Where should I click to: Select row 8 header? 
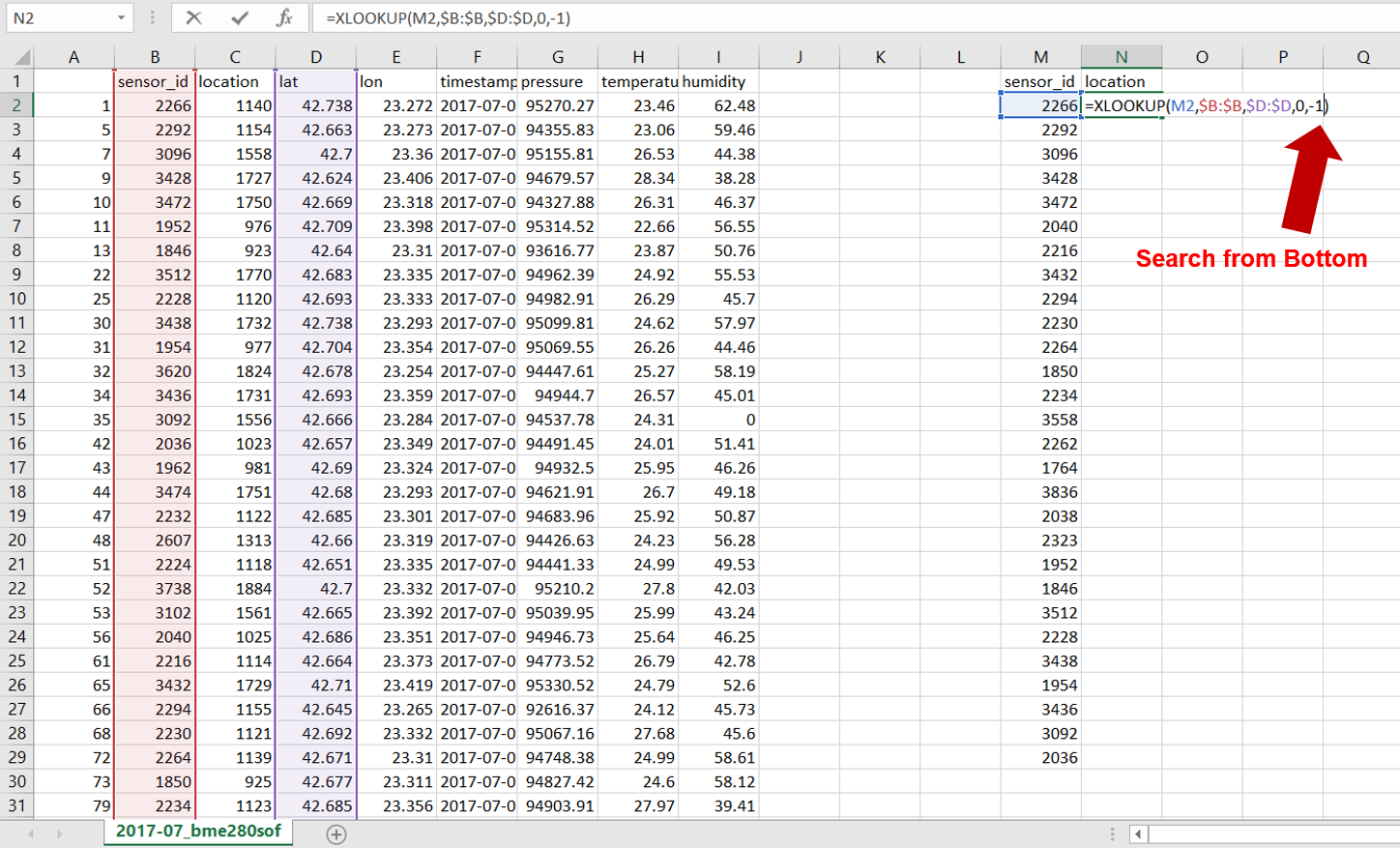16,250
